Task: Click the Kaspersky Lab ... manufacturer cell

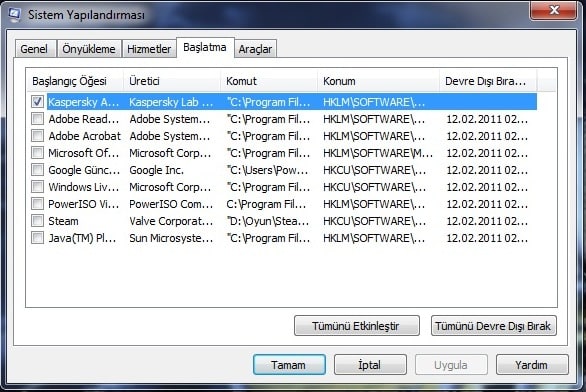Action: (x=171, y=102)
